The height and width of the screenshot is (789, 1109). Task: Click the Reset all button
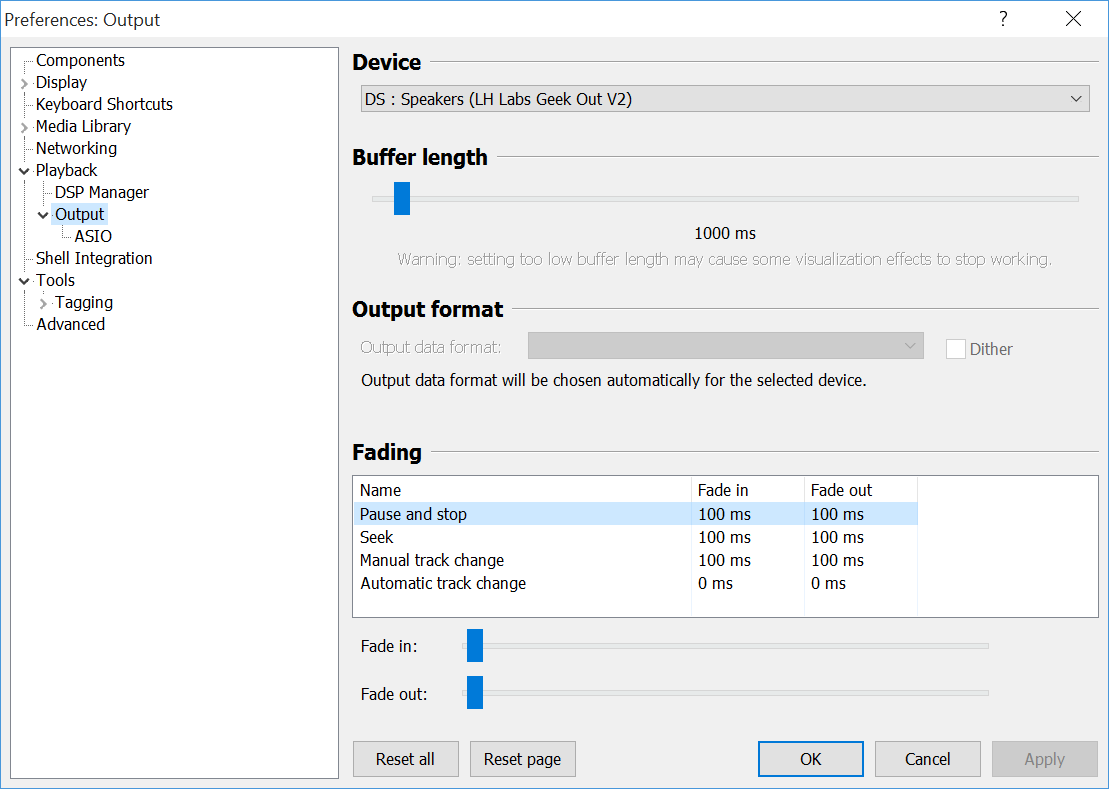point(405,759)
